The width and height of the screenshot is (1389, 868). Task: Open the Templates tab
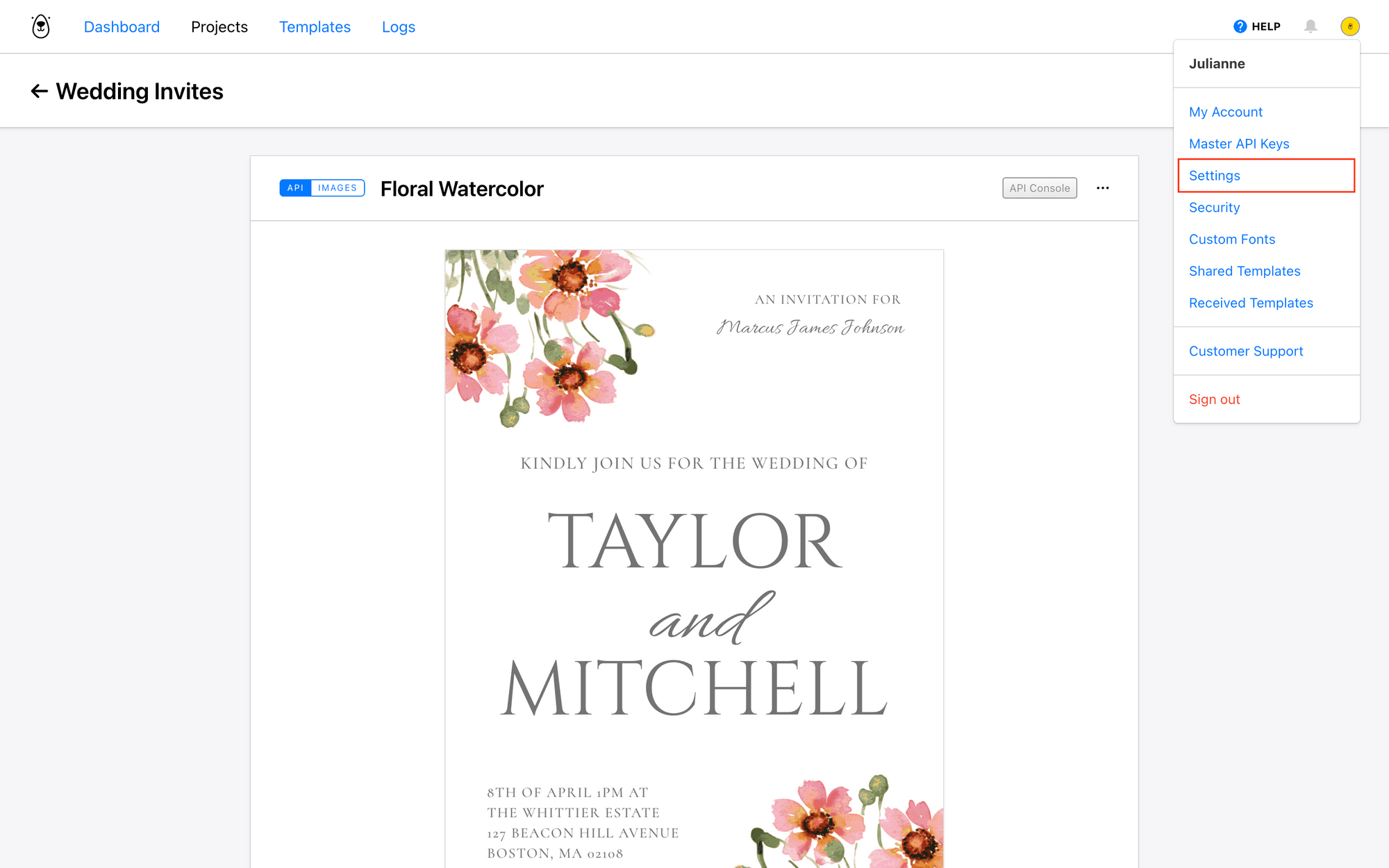coord(315,26)
